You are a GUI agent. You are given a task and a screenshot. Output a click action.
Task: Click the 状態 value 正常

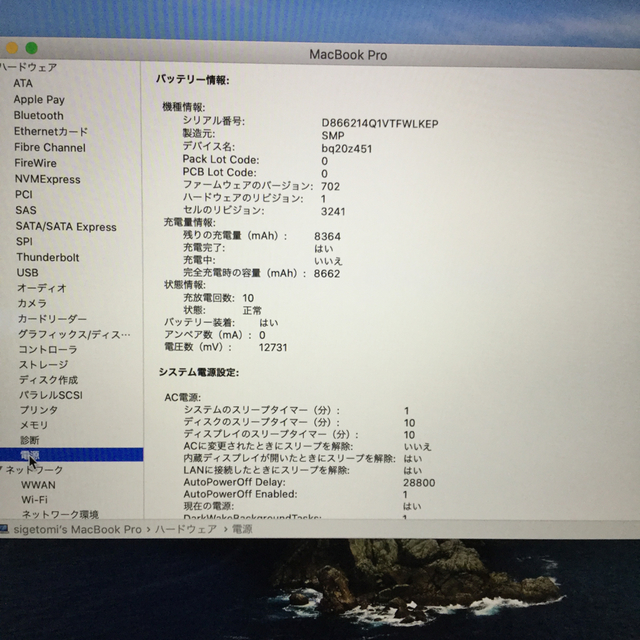click(252, 311)
